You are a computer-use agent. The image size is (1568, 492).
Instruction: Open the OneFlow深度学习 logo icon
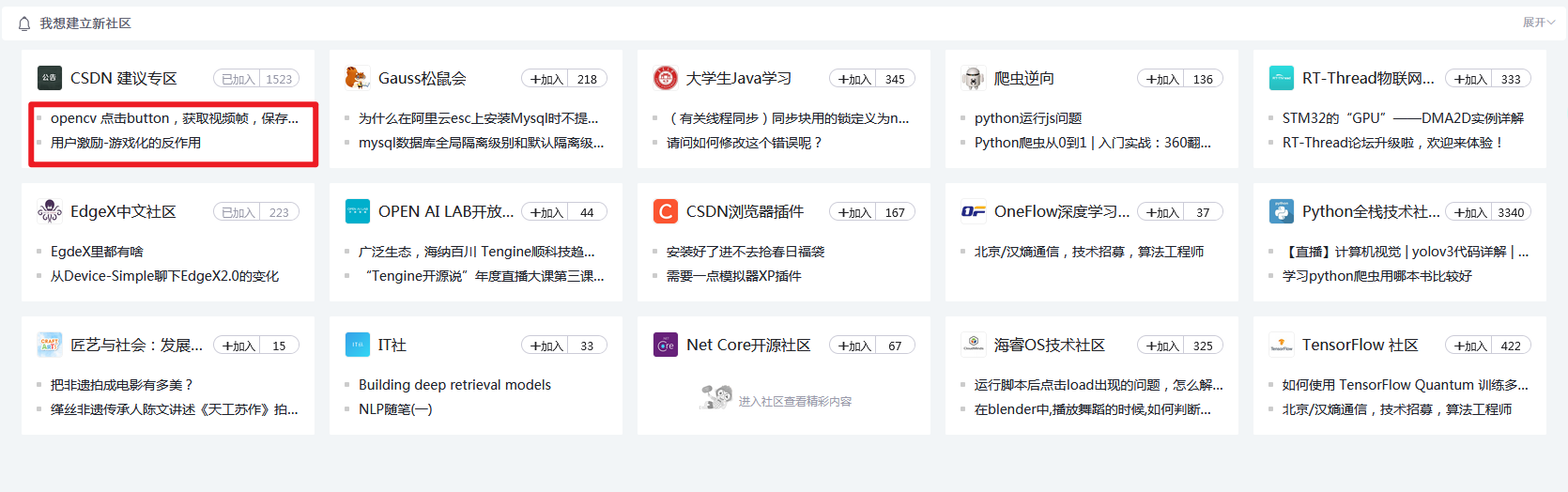coord(974,211)
